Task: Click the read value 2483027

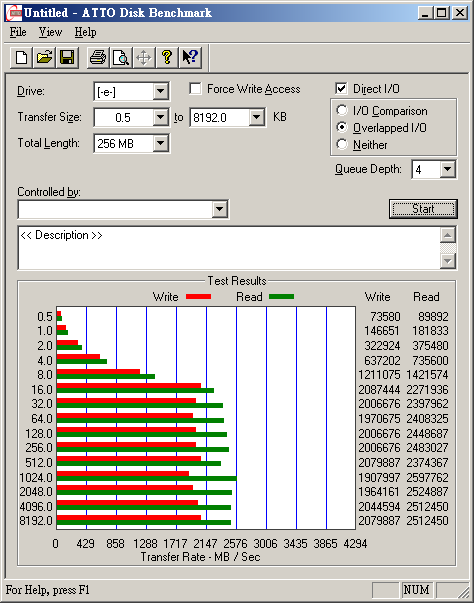Action: [x=427, y=448]
